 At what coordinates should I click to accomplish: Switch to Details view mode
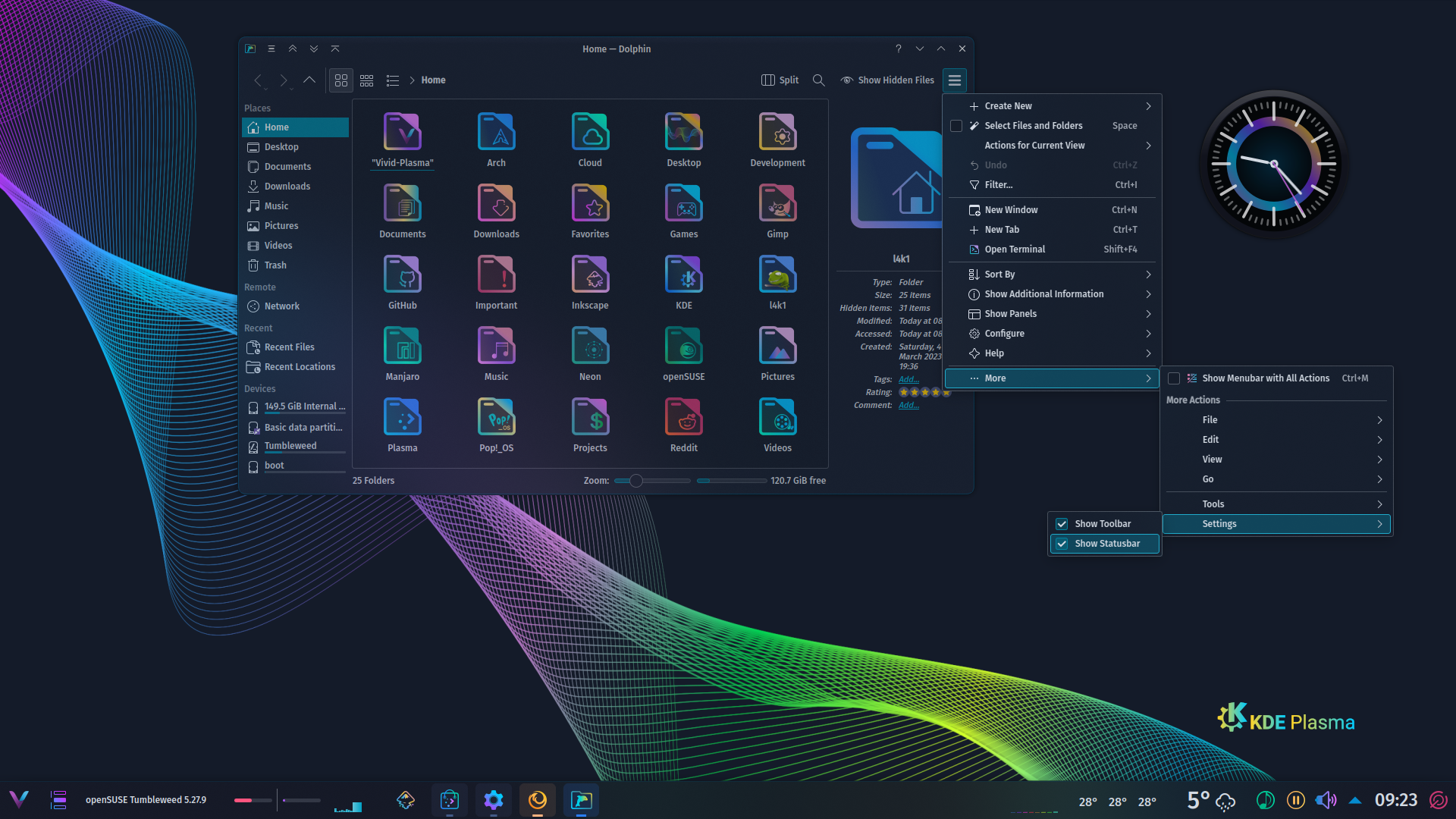click(393, 80)
